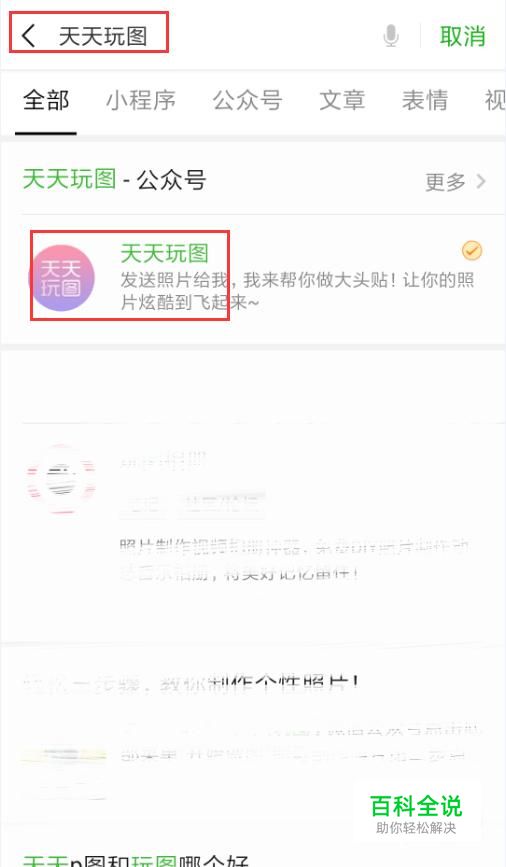Open the 天天p图和玩图哪个好 result
506x867 pixels.
[135, 860]
